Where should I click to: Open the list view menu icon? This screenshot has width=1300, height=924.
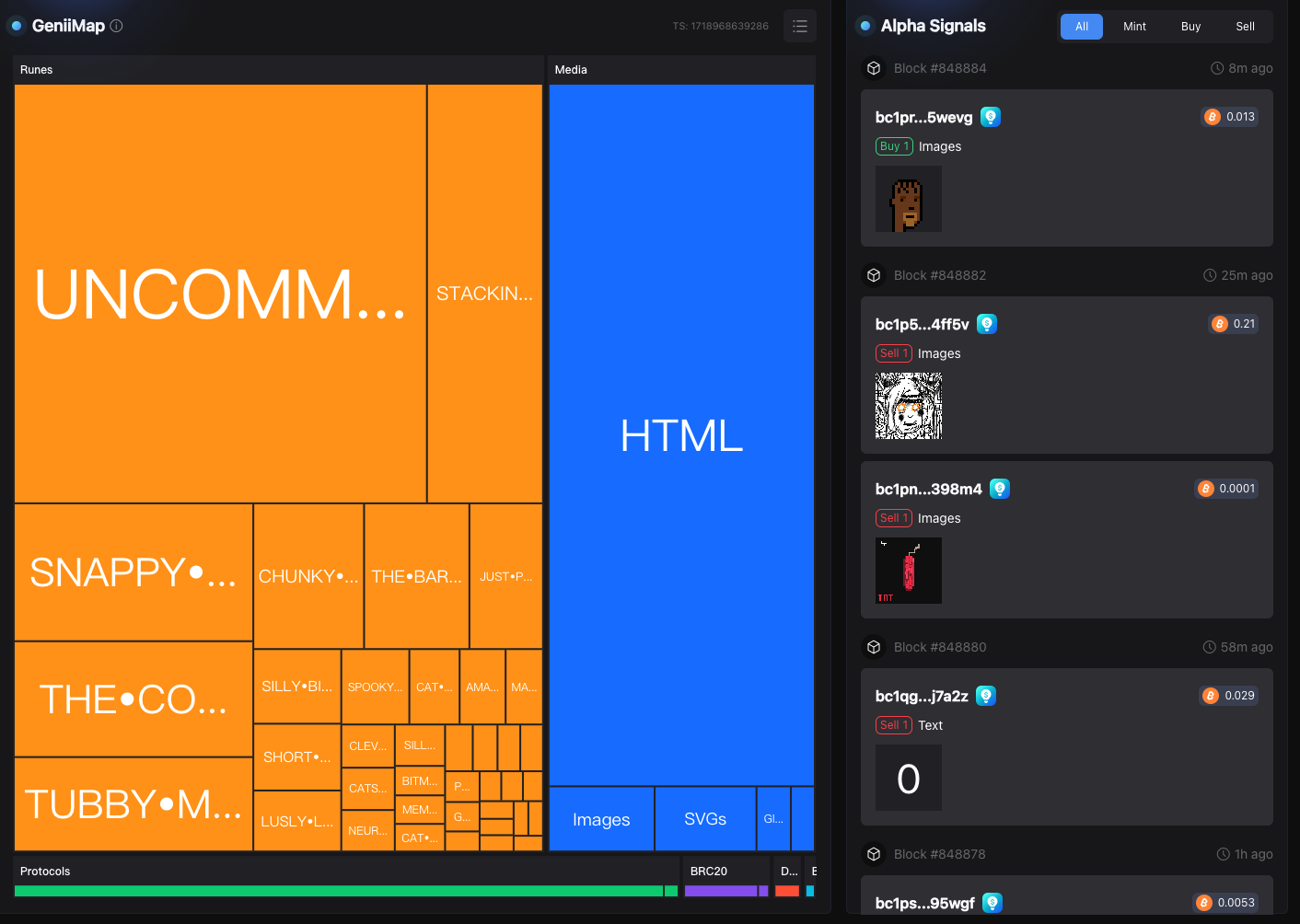tap(799, 26)
